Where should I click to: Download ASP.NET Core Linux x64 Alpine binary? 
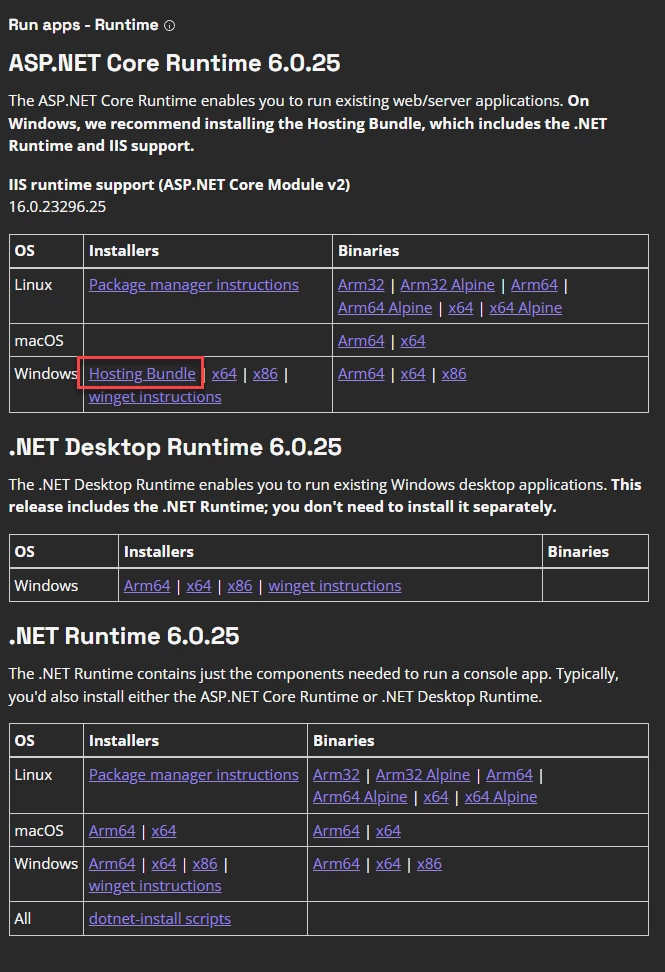pyautogui.click(x=526, y=307)
